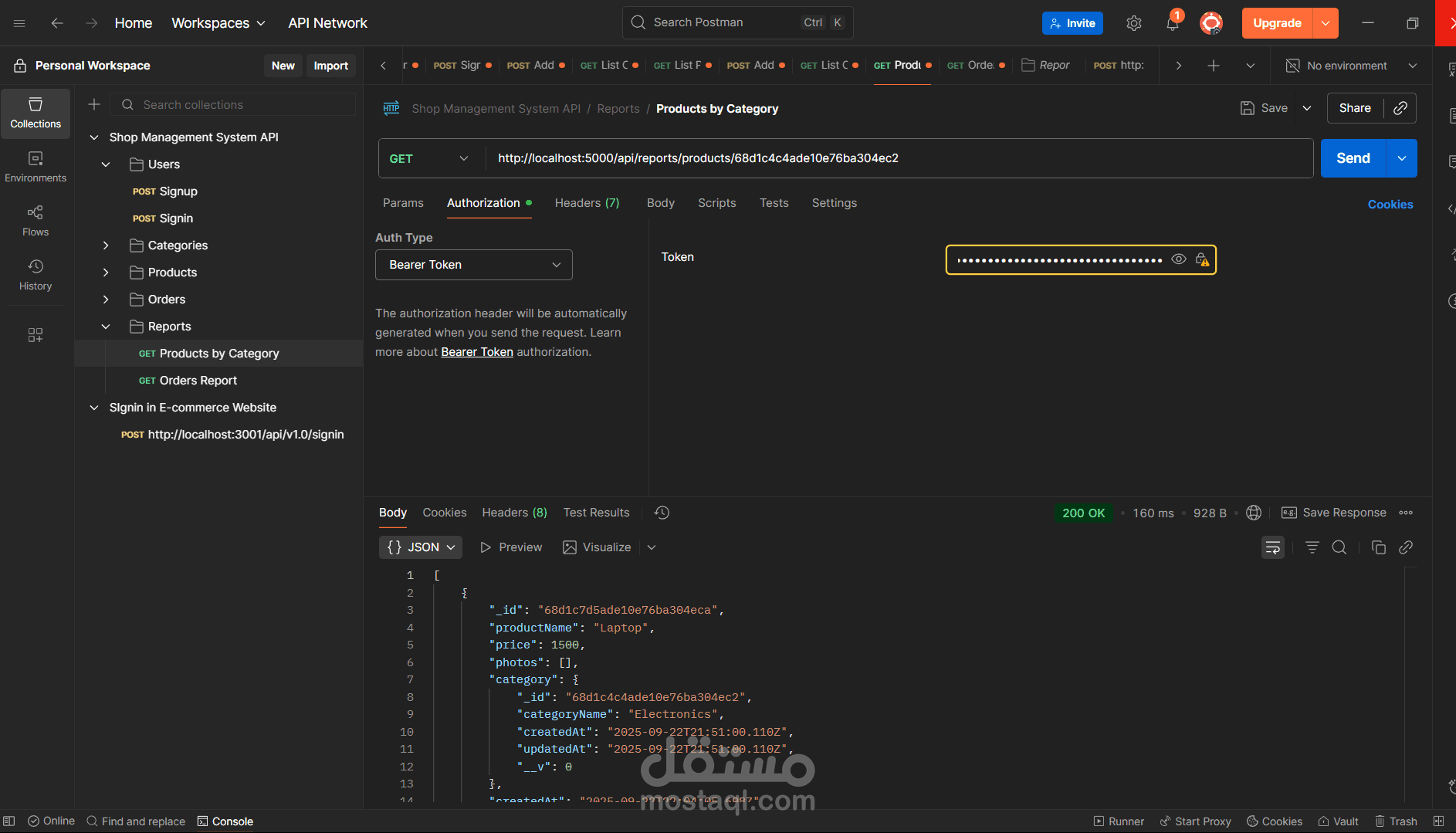Click the New button
Image resolution: width=1456 pixels, height=833 pixels.
(x=283, y=66)
